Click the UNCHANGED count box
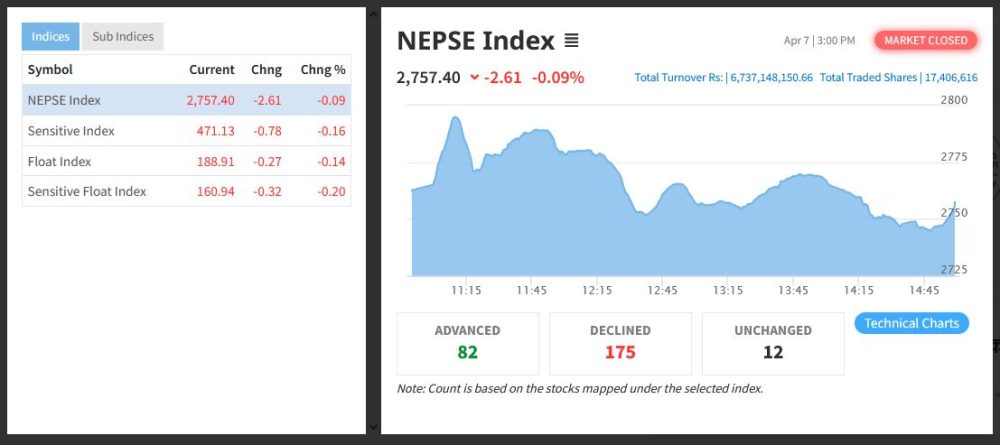The height and width of the screenshot is (445, 1000). (x=772, y=342)
